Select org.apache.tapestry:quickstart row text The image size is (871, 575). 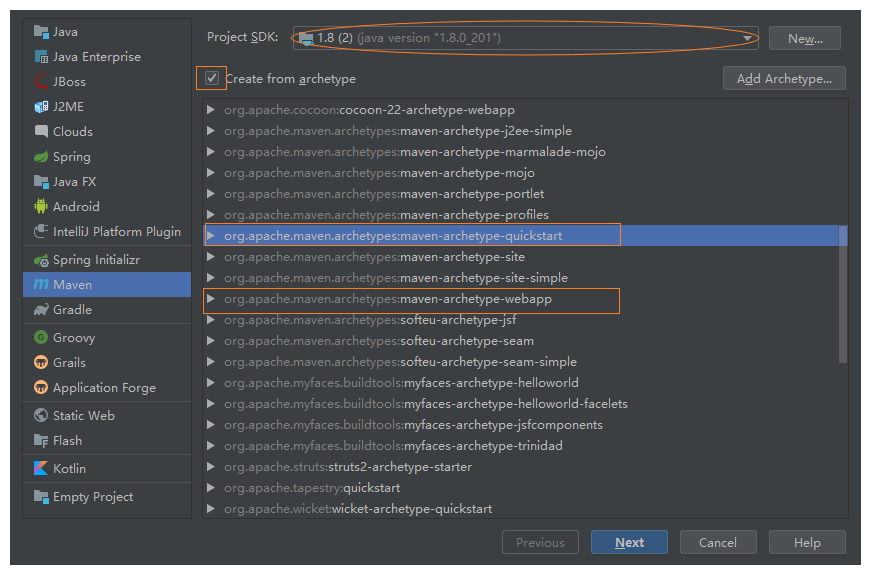(312, 488)
